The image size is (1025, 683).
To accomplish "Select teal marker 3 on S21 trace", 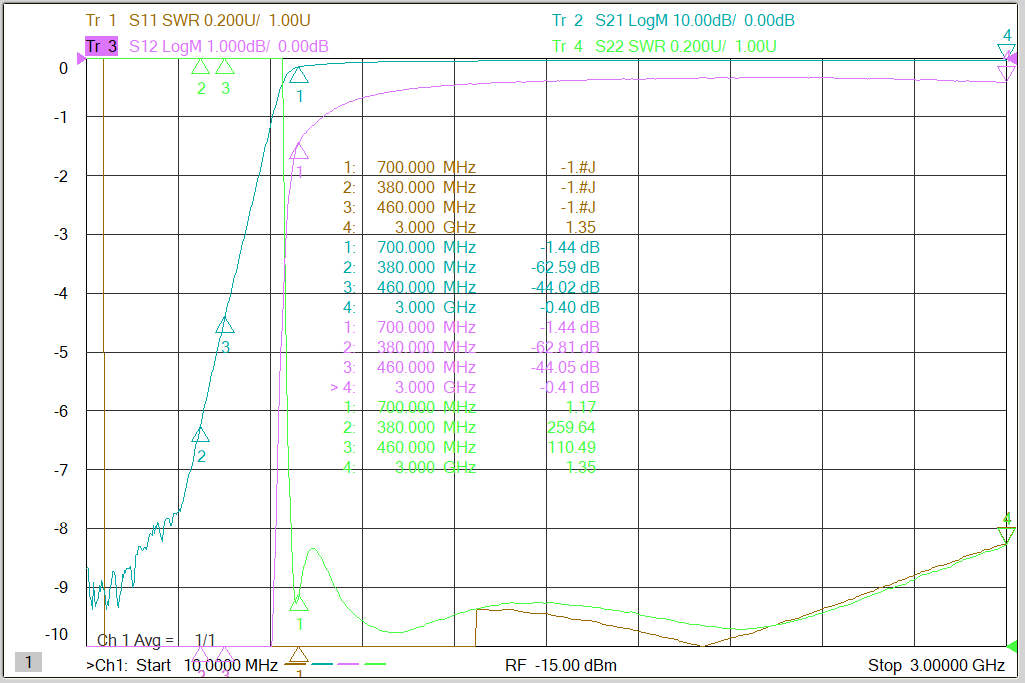I will coord(225,325).
